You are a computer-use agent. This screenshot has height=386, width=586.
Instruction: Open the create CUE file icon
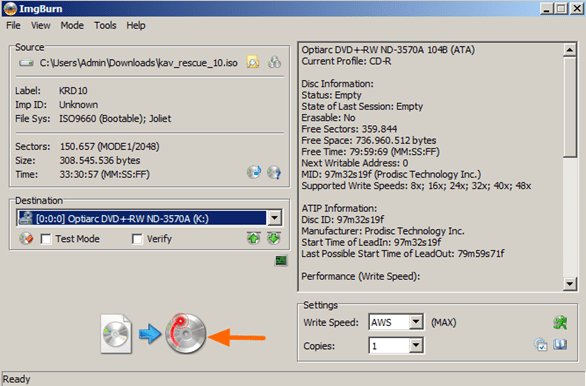274,62
